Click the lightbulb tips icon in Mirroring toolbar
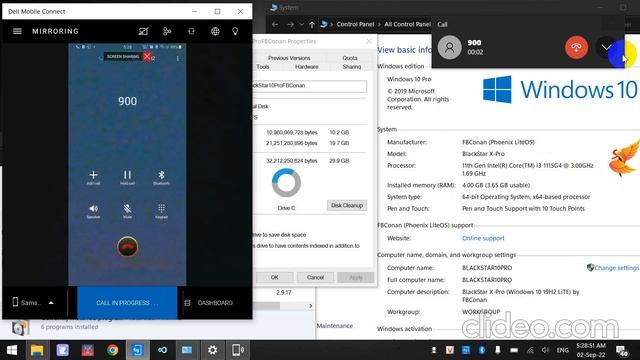This screenshot has width=640, height=360. [235, 31]
